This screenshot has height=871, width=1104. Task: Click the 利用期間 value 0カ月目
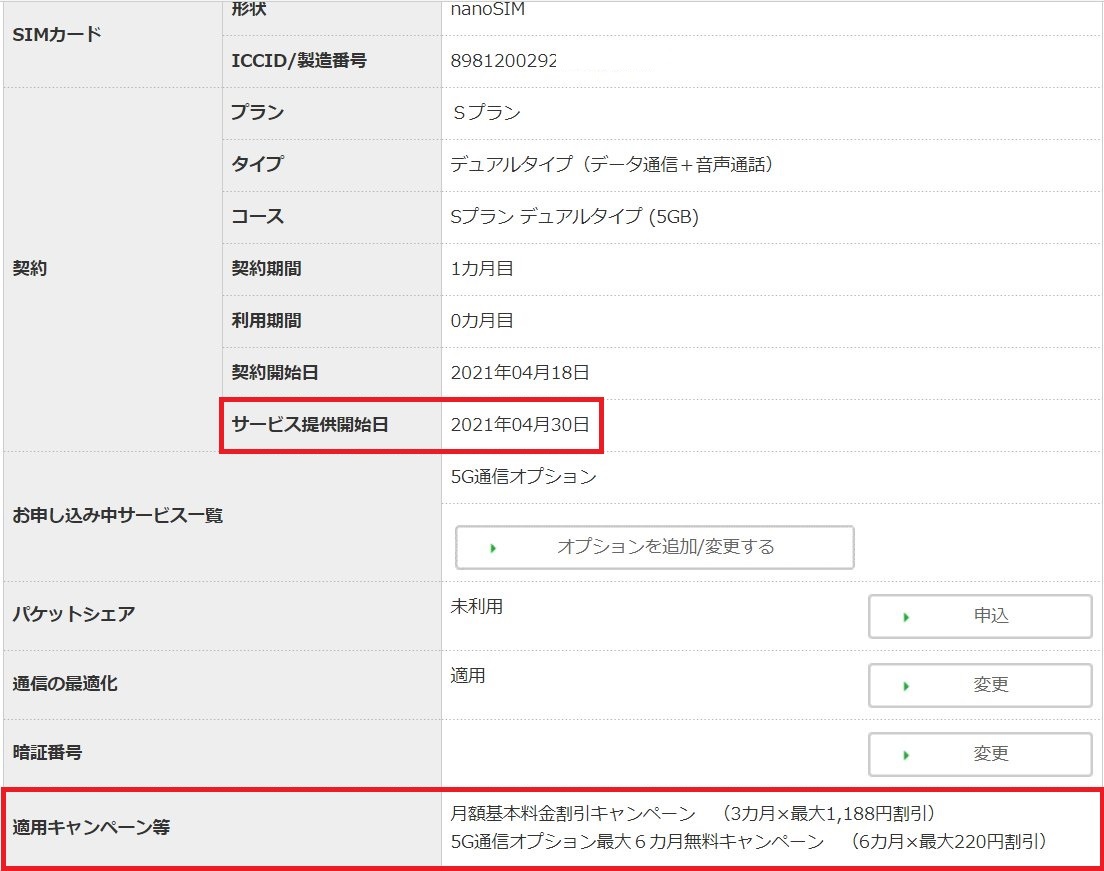tap(482, 321)
